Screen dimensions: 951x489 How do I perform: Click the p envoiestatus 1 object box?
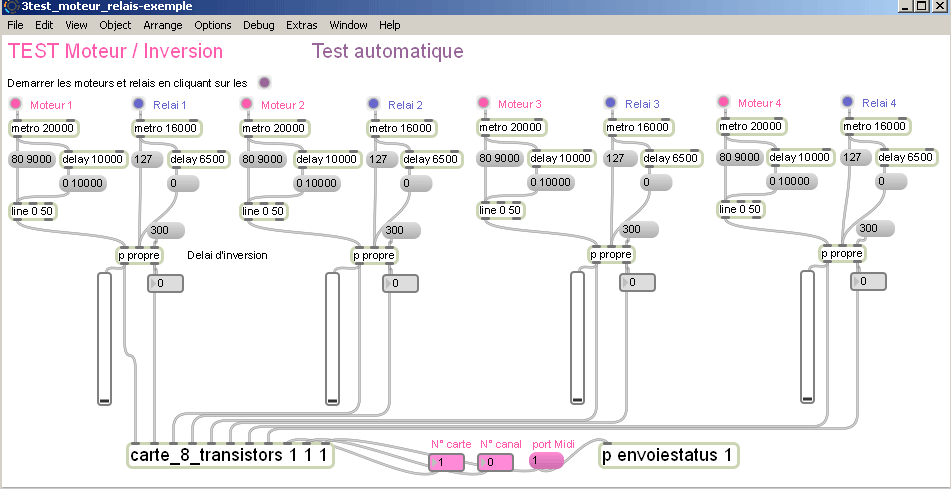click(x=668, y=456)
